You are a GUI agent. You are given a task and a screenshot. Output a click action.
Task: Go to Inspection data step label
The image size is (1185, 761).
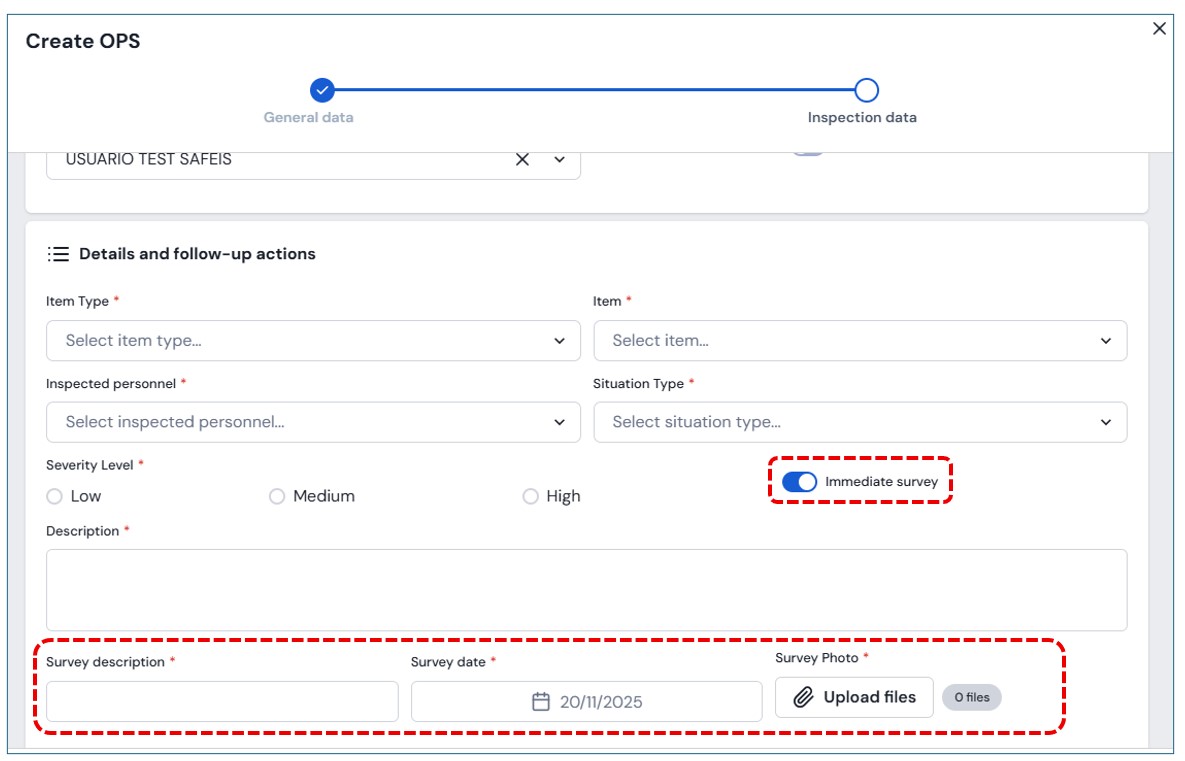(862, 118)
